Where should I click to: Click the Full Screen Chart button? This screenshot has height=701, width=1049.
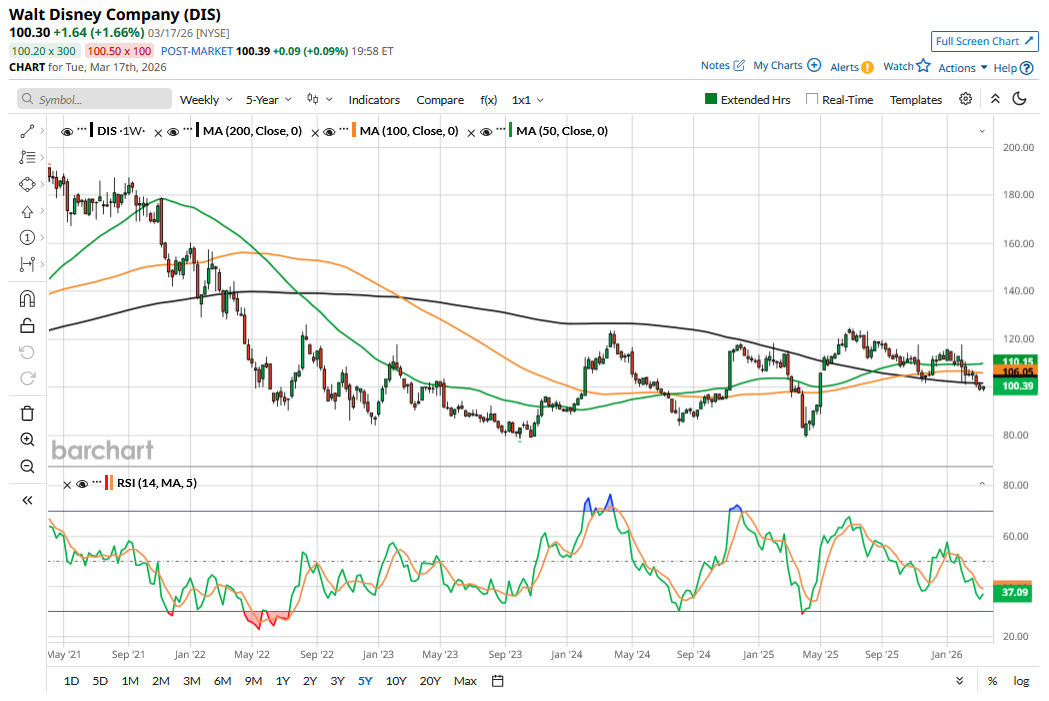[984, 41]
